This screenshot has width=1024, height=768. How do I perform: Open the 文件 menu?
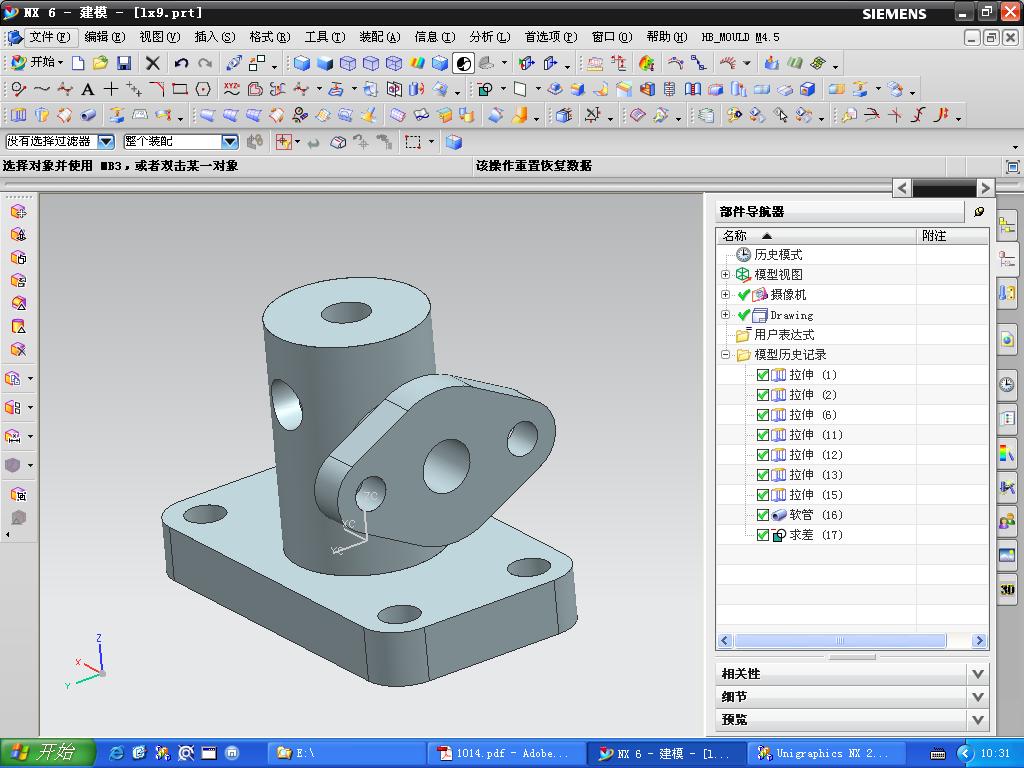pyautogui.click(x=50, y=37)
